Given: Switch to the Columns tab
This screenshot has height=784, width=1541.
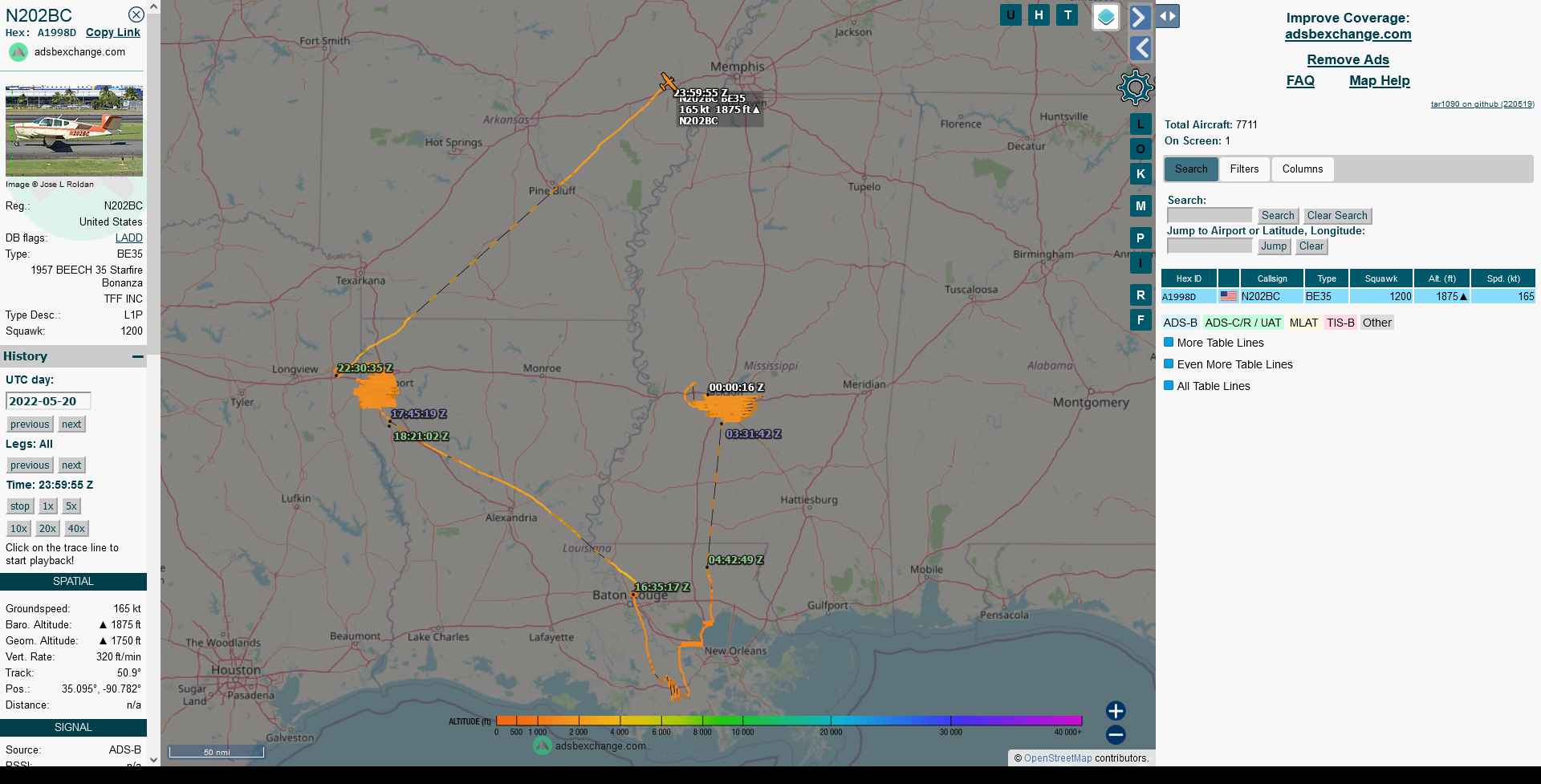Looking at the screenshot, I should click(x=1303, y=169).
